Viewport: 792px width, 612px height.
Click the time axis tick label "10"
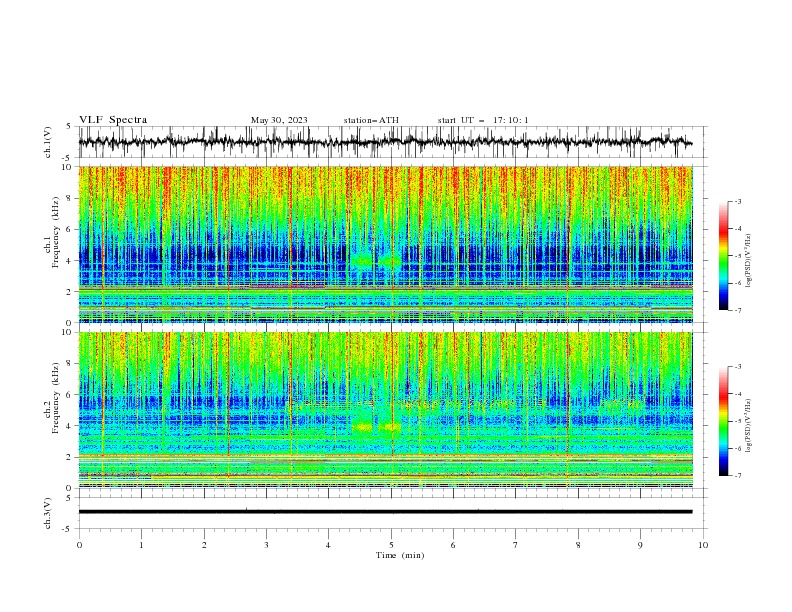click(703, 545)
